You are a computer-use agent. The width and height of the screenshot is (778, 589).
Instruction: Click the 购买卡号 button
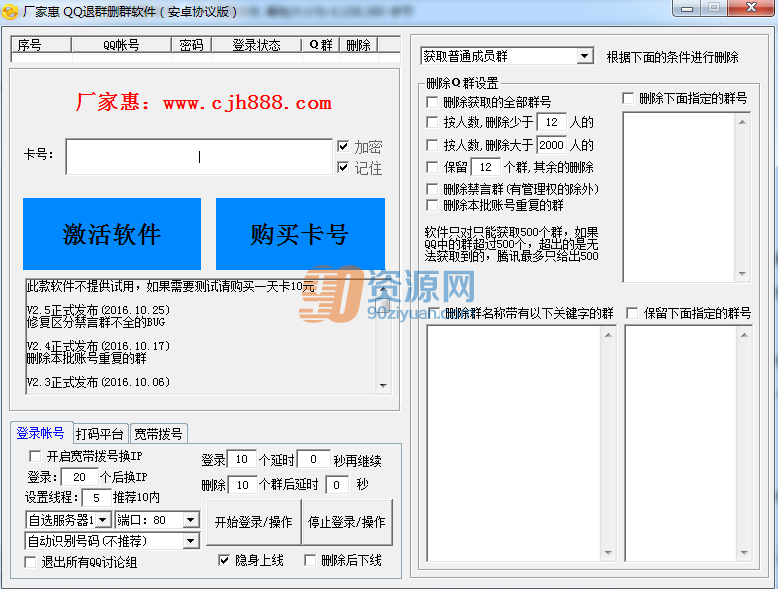(300, 234)
